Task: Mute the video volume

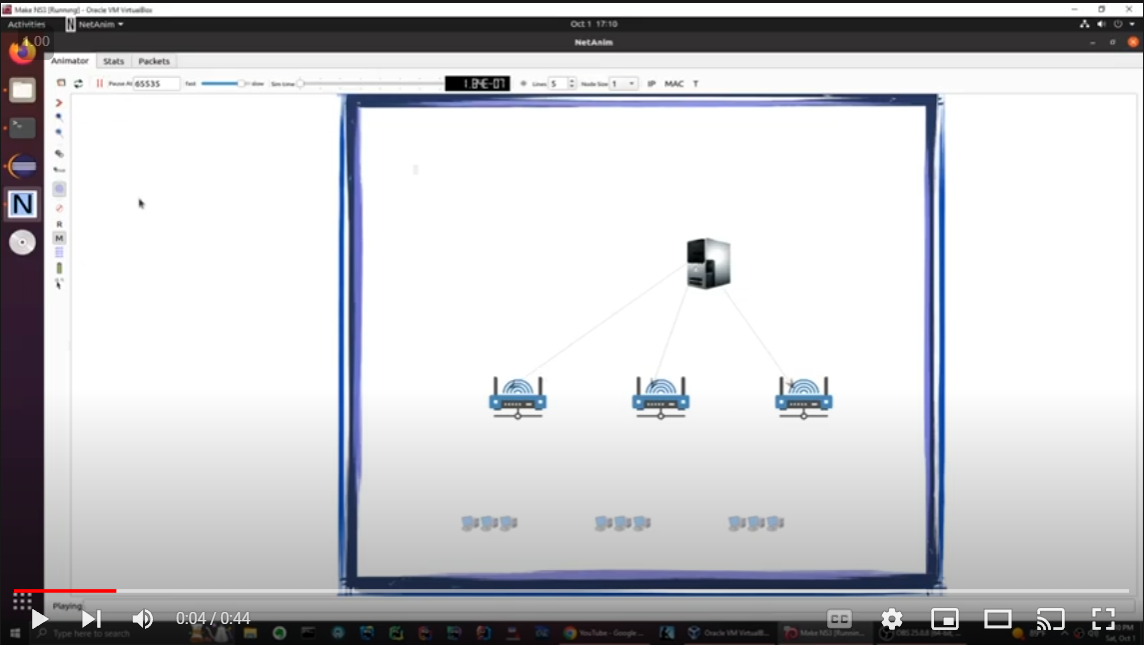Action: pos(143,619)
